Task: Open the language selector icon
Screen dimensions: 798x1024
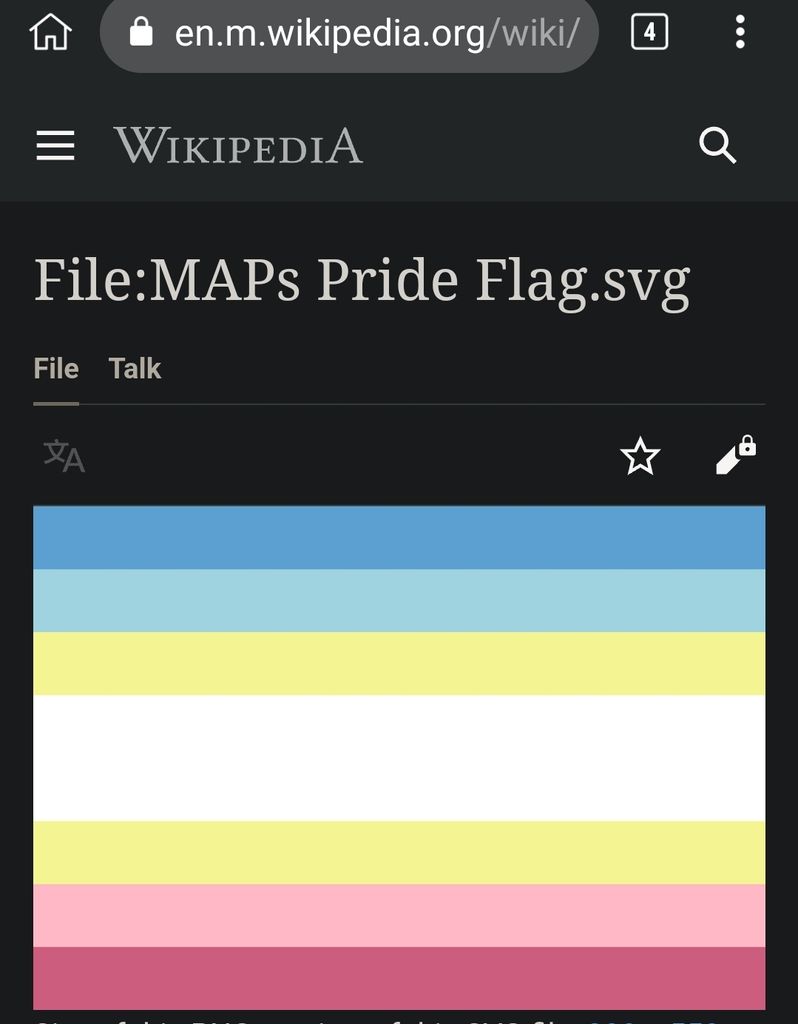Action: (x=64, y=456)
